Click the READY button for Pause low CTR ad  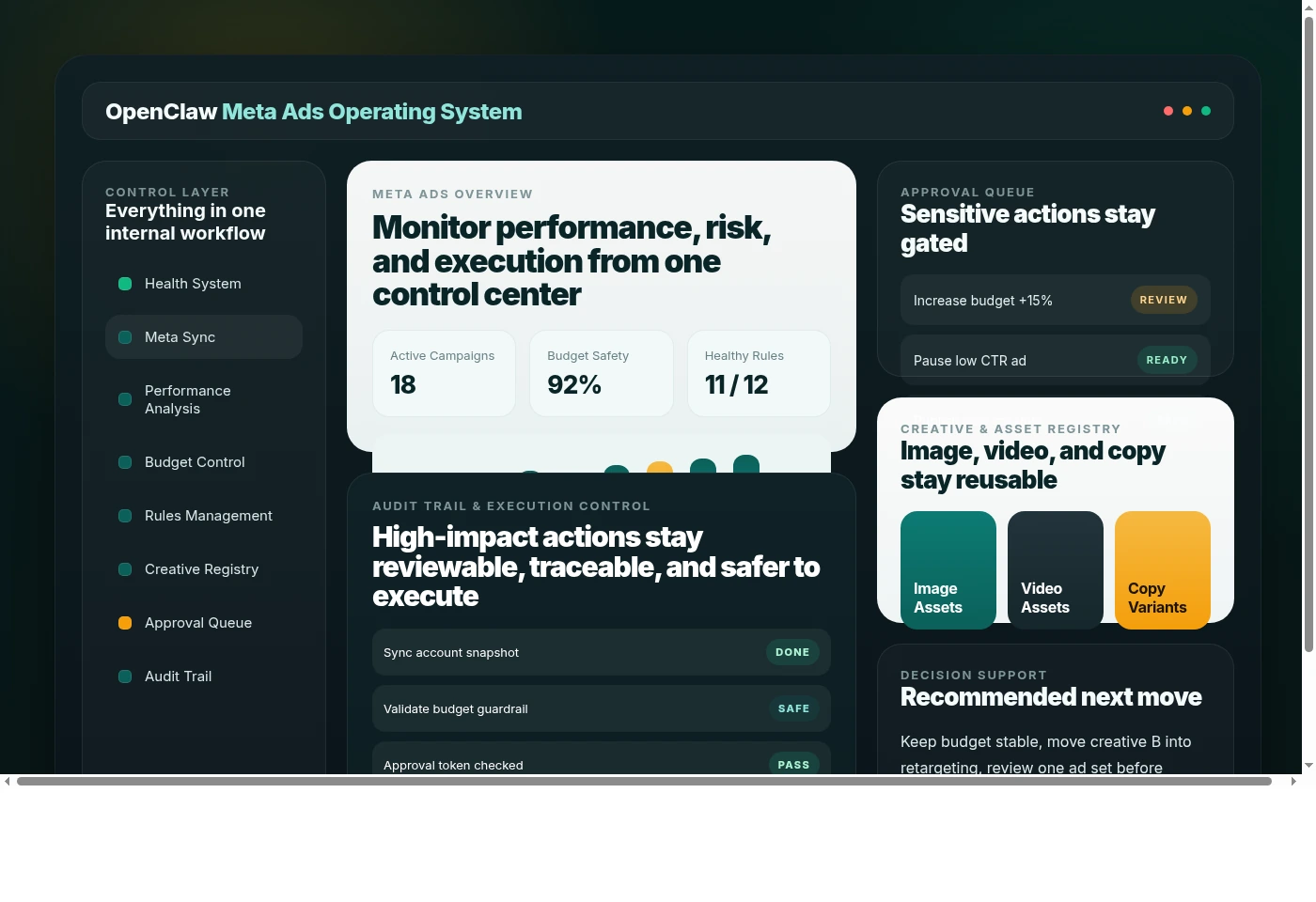coord(1167,360)
